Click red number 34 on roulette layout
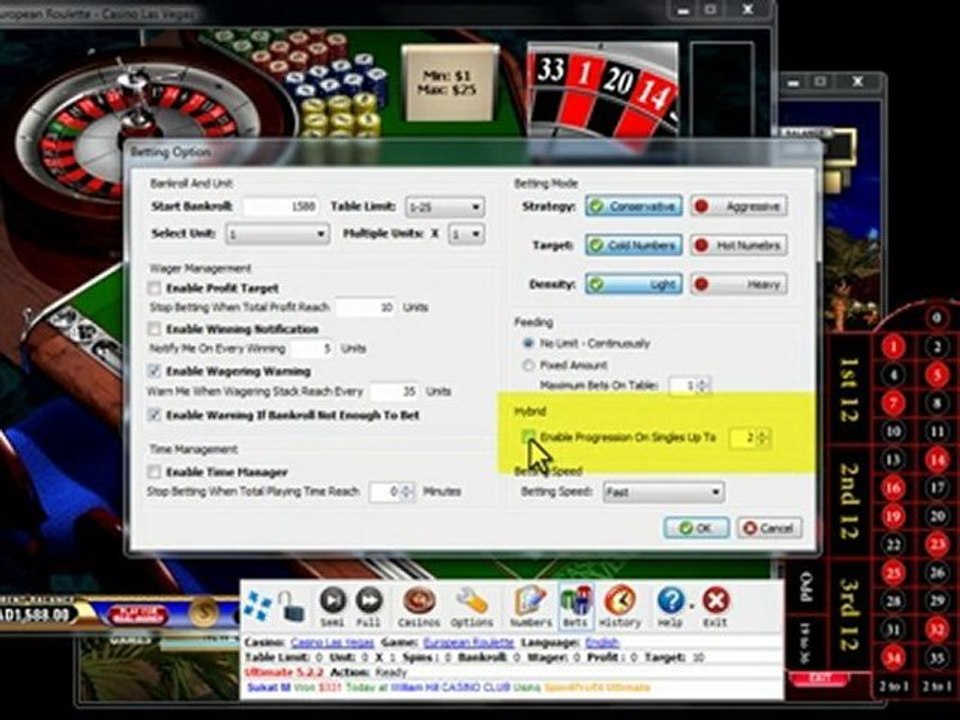Viewport: 960px width, 720px height. 893,658
